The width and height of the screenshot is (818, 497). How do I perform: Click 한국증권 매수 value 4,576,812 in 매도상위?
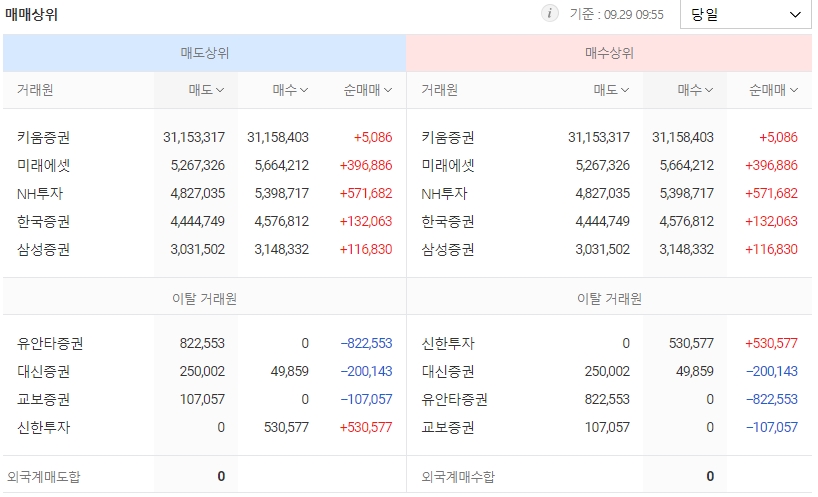click(282, 221)
